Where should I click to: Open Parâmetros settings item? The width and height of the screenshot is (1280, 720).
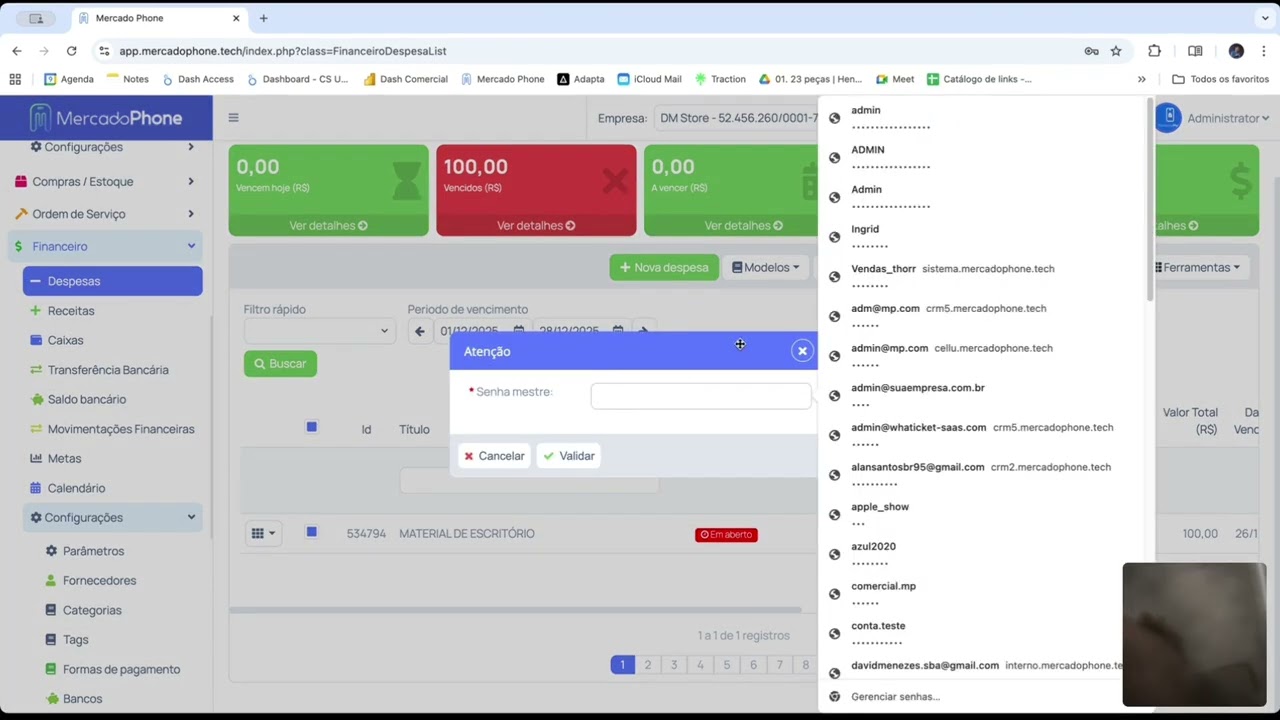(93, 551)
